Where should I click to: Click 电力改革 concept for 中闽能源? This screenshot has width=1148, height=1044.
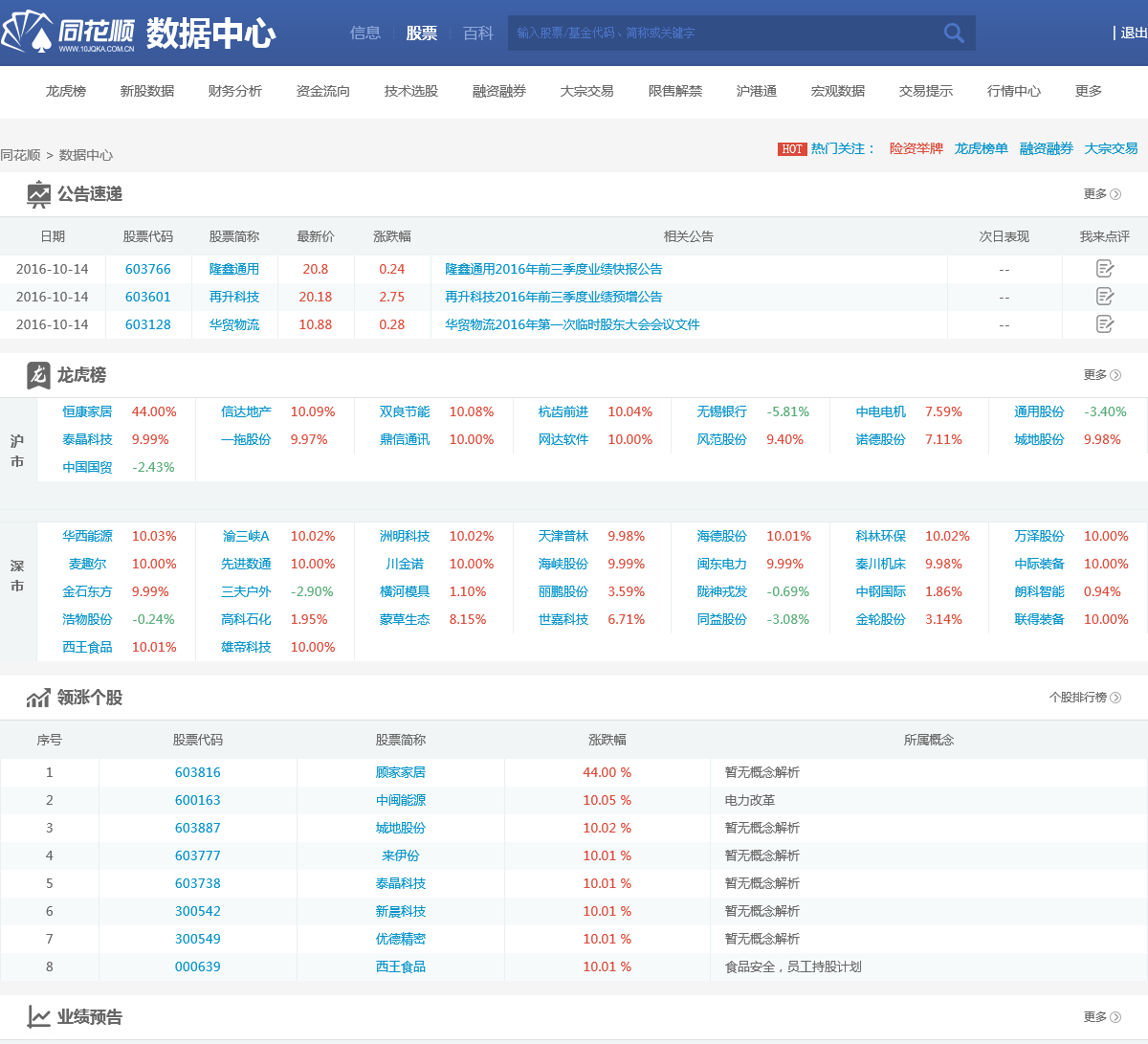click(750, 800)
